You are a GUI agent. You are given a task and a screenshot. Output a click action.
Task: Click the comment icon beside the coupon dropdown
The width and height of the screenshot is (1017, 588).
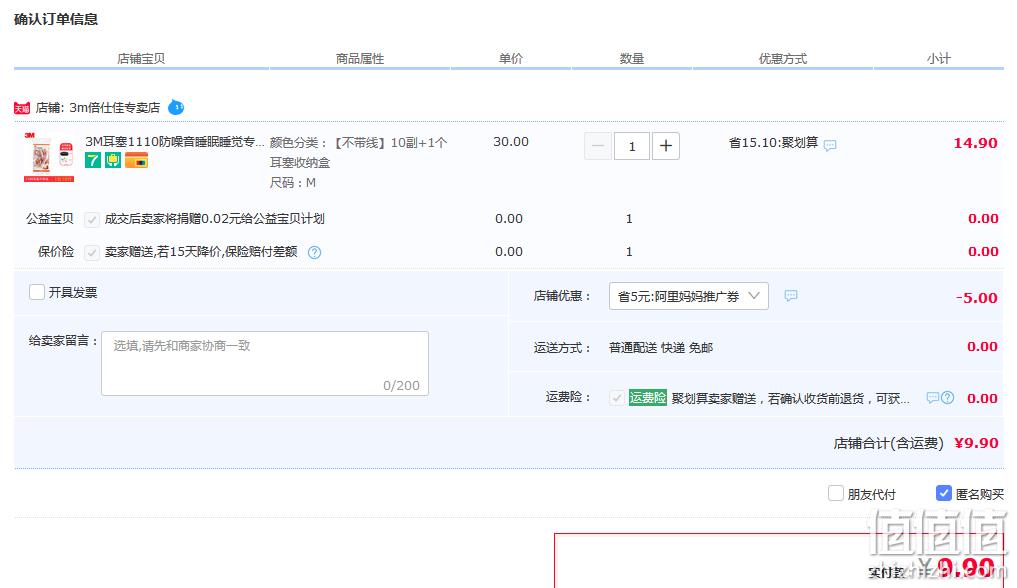791,296
